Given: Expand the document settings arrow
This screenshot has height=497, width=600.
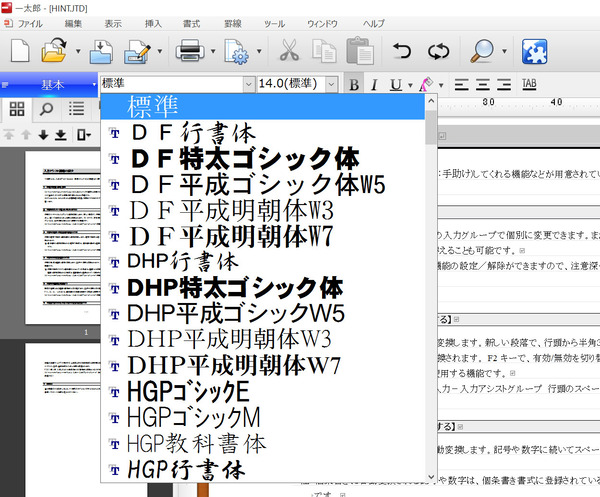Looking at the screenshot, I should (259, 51).
